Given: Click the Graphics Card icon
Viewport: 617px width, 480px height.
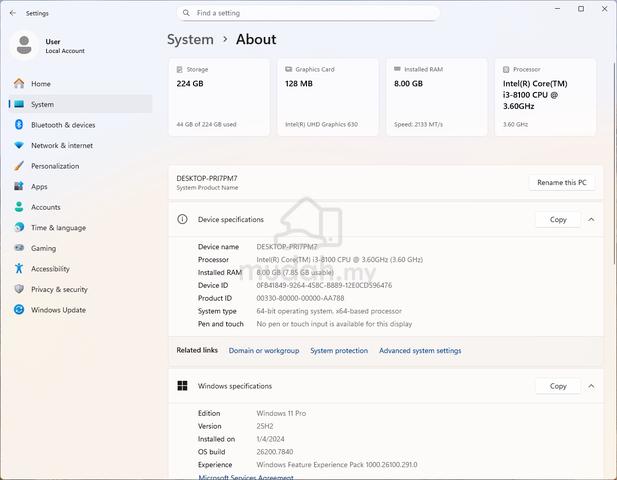Looking at the screenshot, I should [288, 69].
